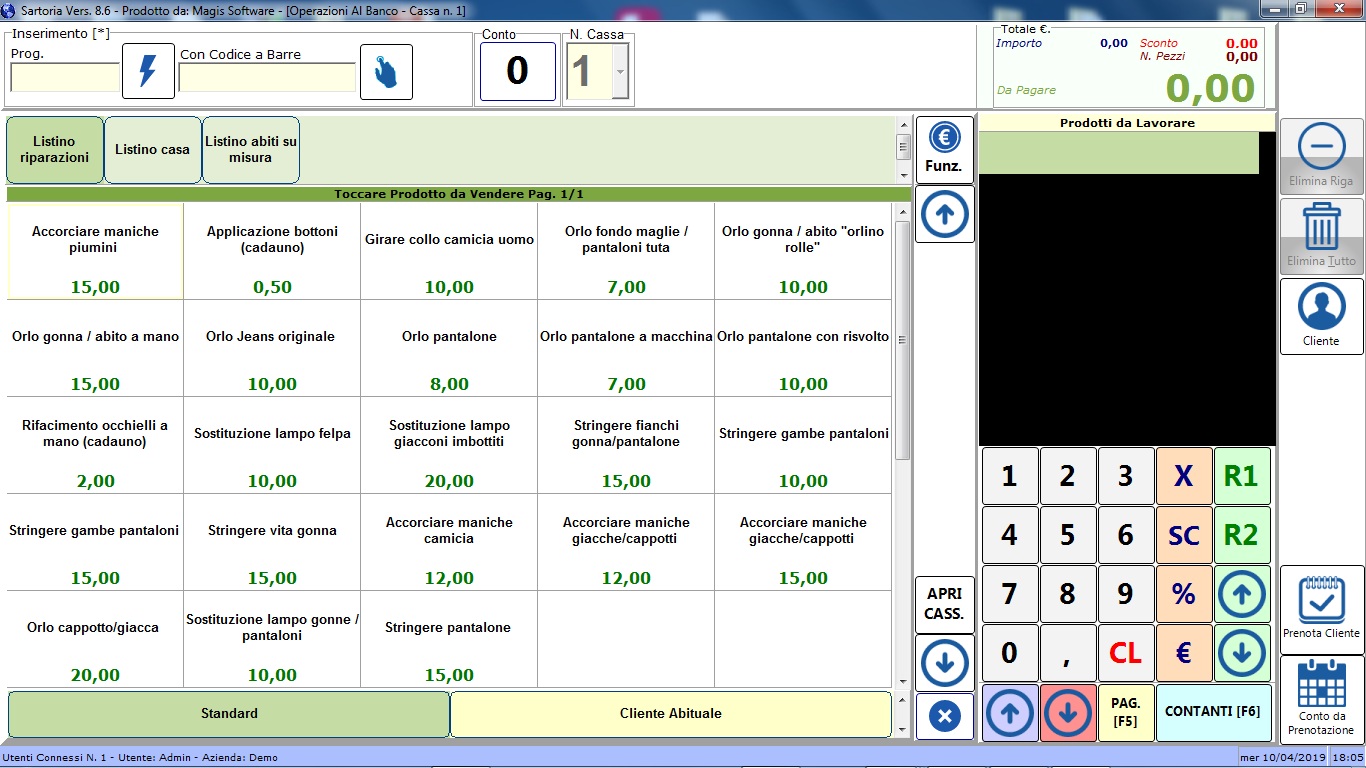The width and height of the screenshot is (1366, 768).
Task: Click the touch hand icon beside barcode field
Action: click(x=386, y=71)
